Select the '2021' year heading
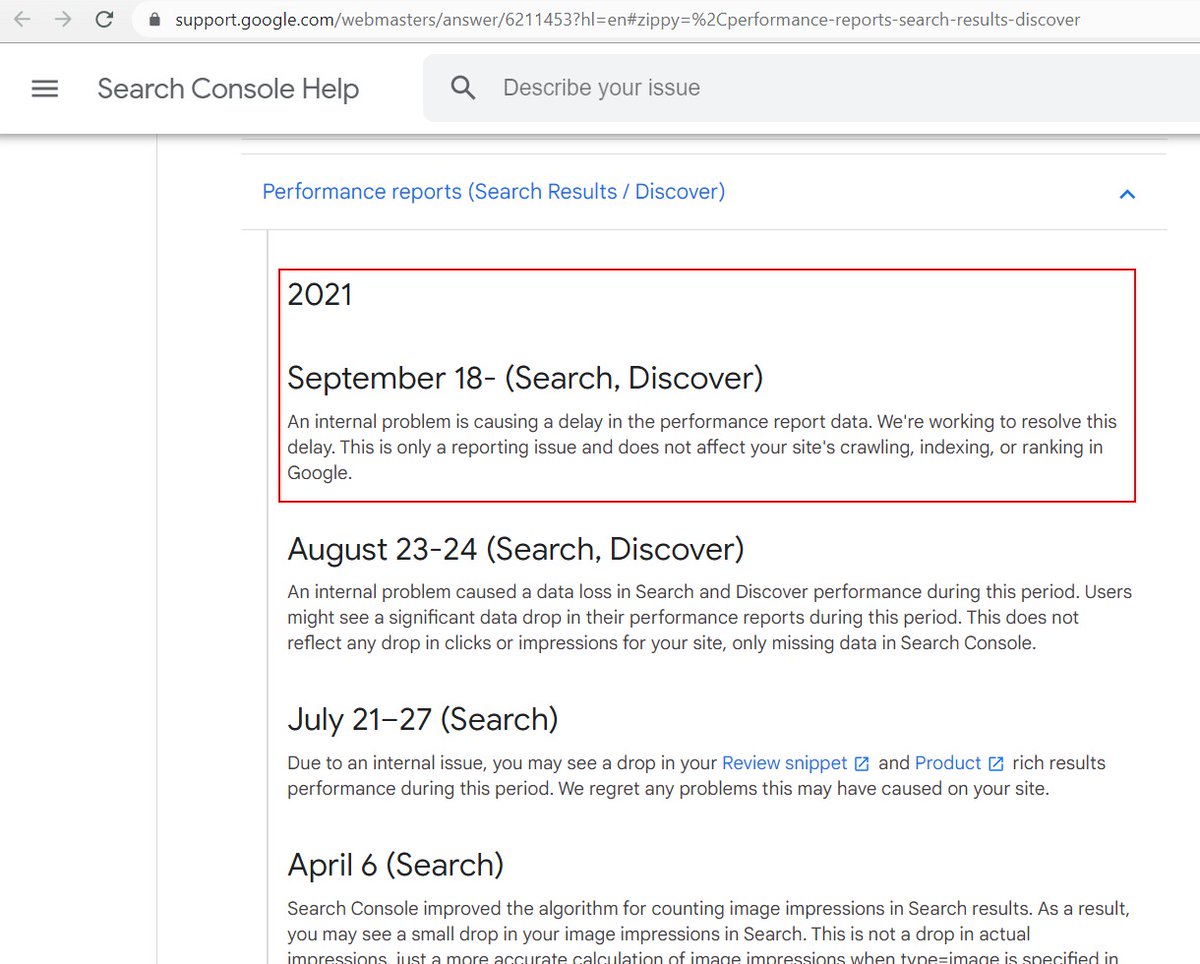 pos(320,294)
